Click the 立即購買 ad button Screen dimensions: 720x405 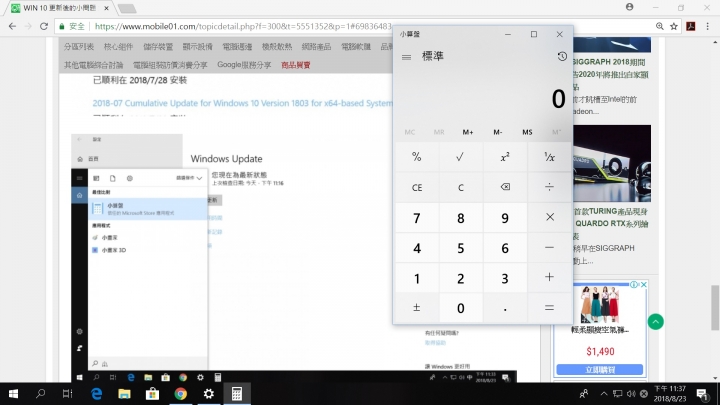point(600,370)
